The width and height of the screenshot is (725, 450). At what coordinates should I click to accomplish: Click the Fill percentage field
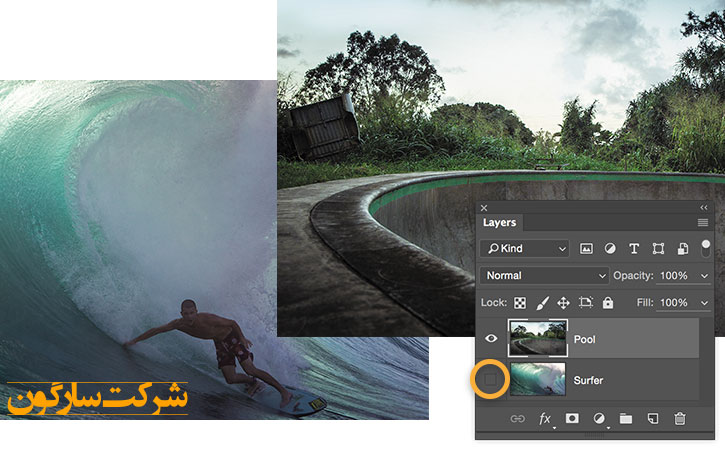tap(674, 302)
